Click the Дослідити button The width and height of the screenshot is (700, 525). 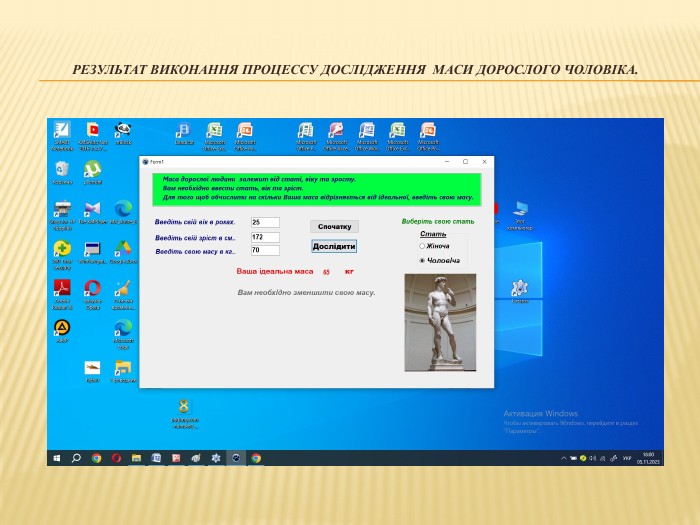pyautogui.click(x=334, y=246)
